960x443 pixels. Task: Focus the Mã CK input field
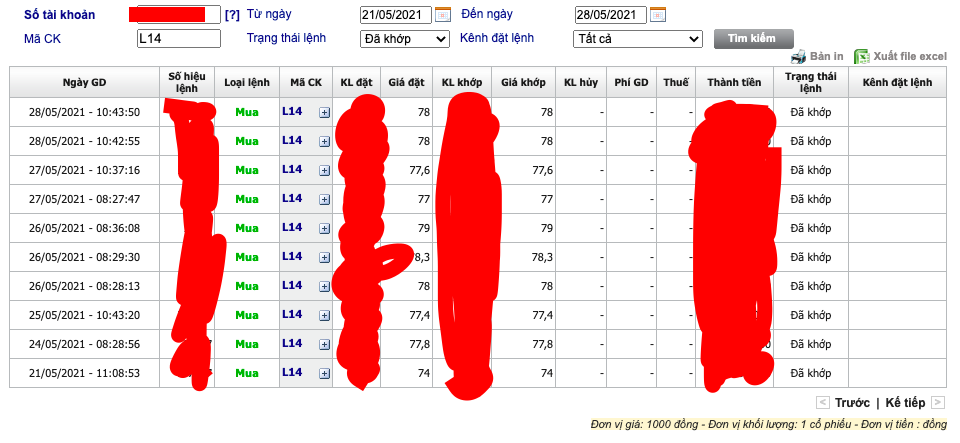click(x=178, y=39)
